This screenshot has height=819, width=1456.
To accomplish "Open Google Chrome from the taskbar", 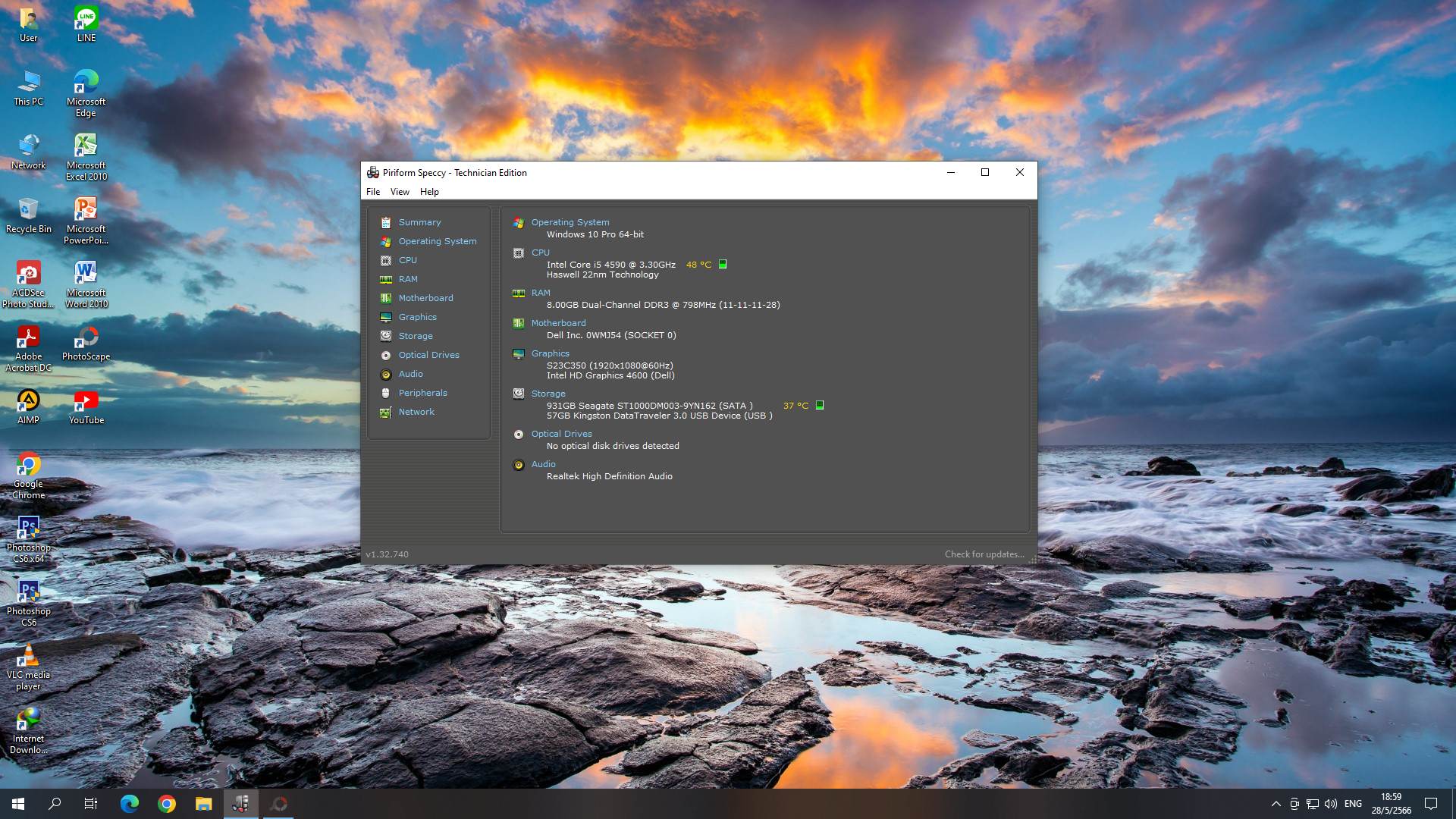I will [167, 804].
